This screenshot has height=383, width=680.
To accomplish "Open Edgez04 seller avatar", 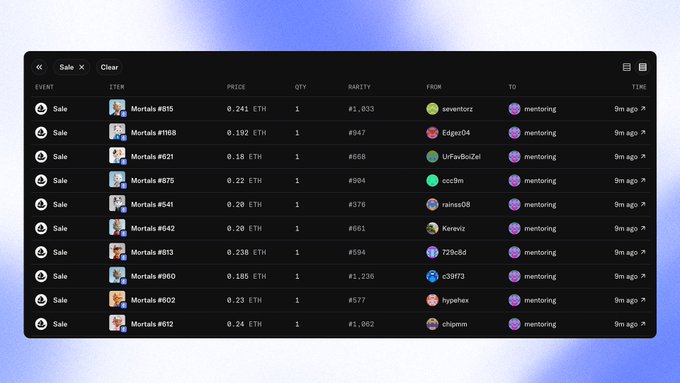I will point(432,133).
